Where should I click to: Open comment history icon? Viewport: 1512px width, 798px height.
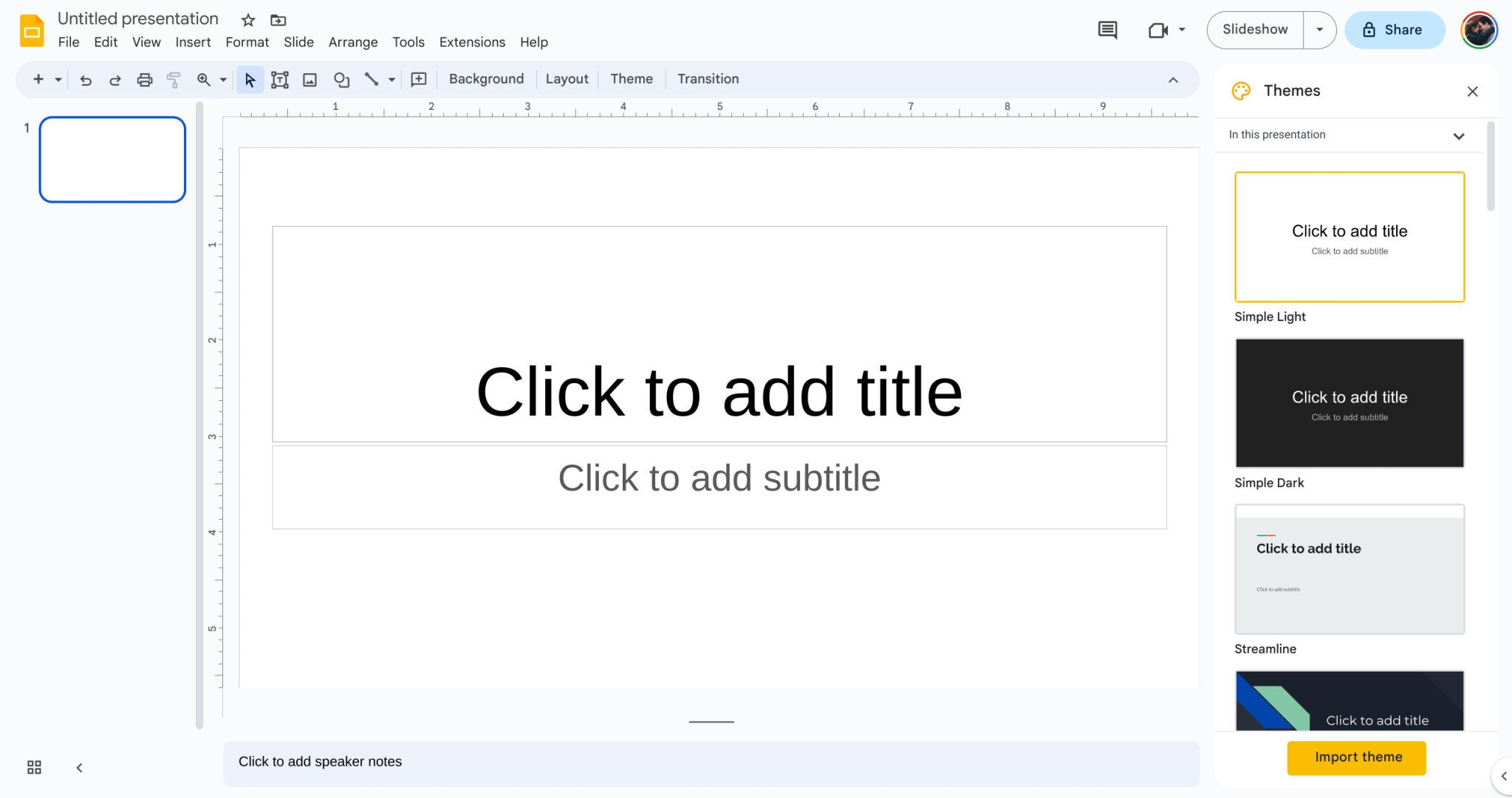click(x=1107, y=30)
